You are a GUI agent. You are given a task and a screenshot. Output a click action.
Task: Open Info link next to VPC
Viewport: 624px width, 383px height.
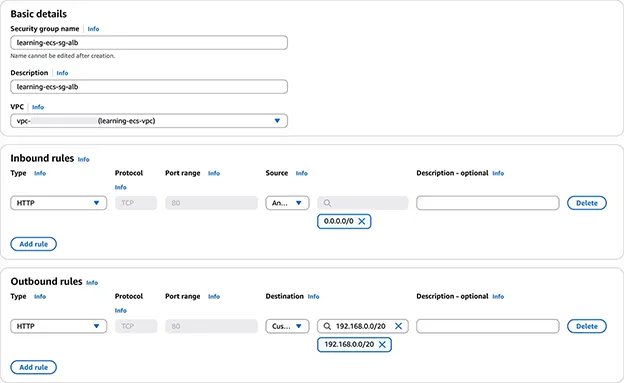pos(38,107)
